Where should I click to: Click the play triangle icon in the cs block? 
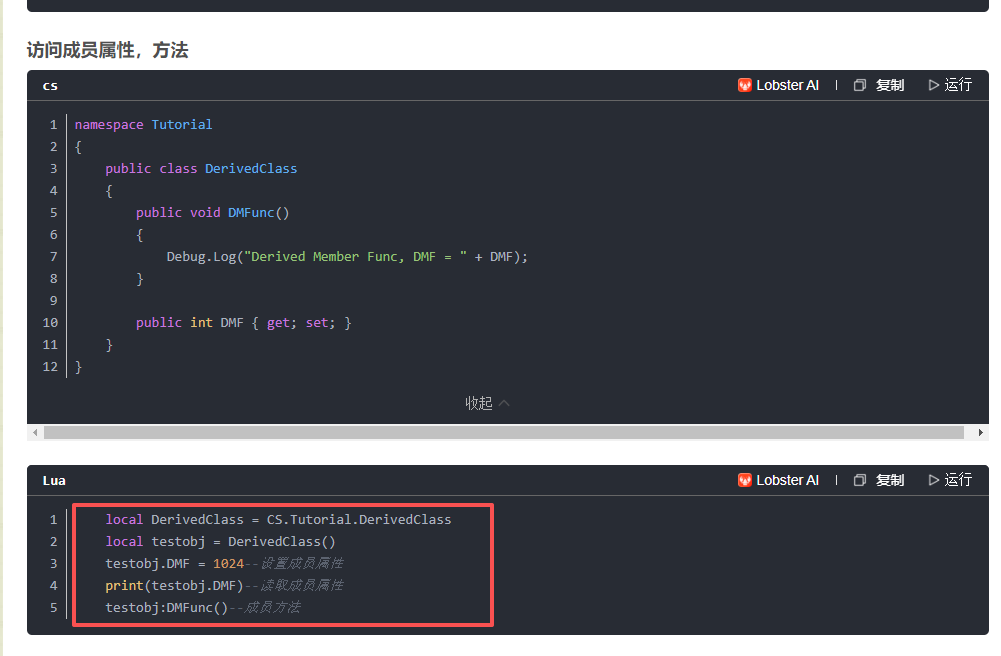point(933,85)
